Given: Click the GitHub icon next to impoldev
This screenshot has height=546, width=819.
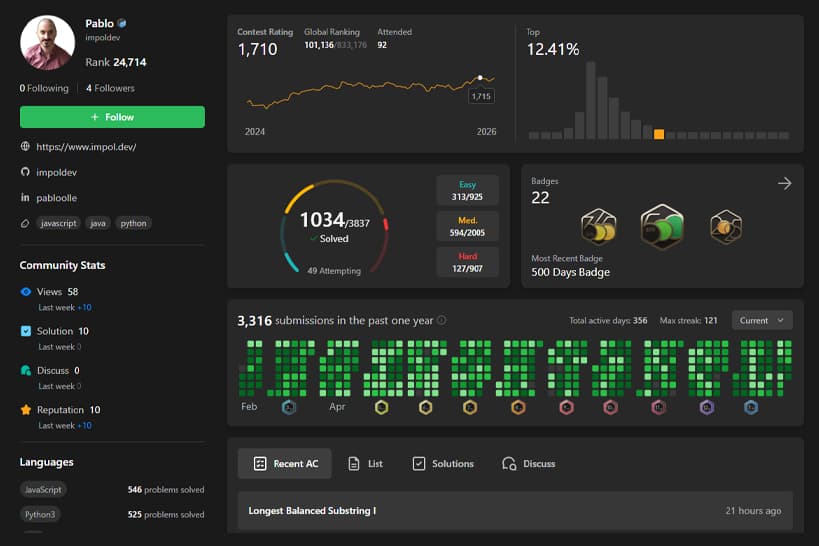Looking at the screenshot, I should pos(25,172).
